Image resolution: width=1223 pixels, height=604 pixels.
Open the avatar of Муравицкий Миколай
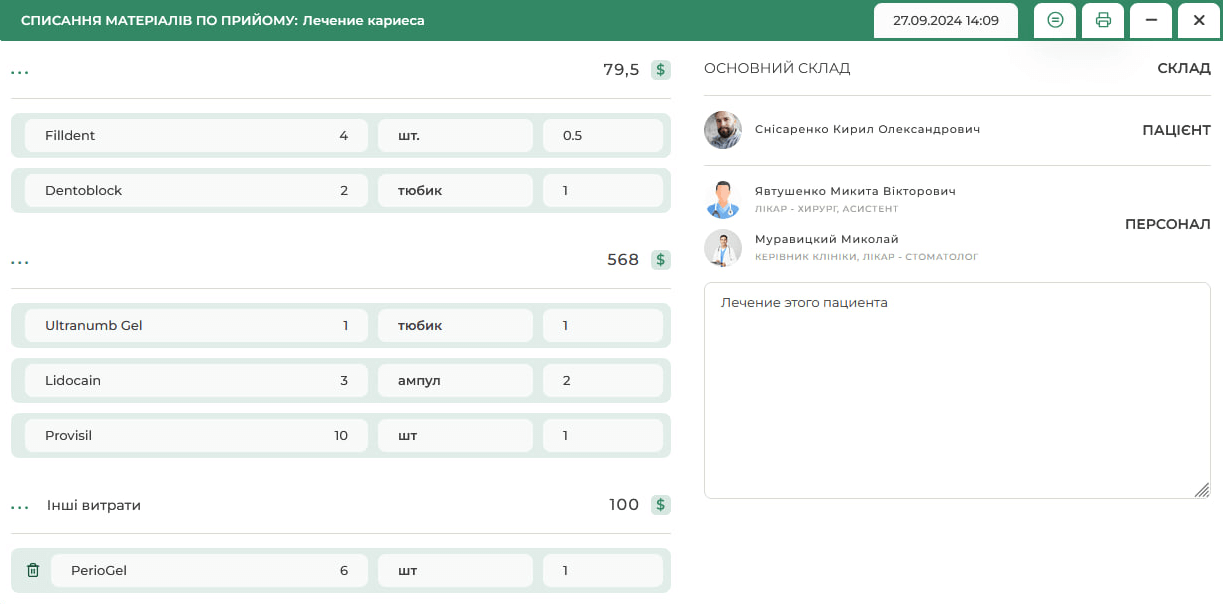coord(723,248)
